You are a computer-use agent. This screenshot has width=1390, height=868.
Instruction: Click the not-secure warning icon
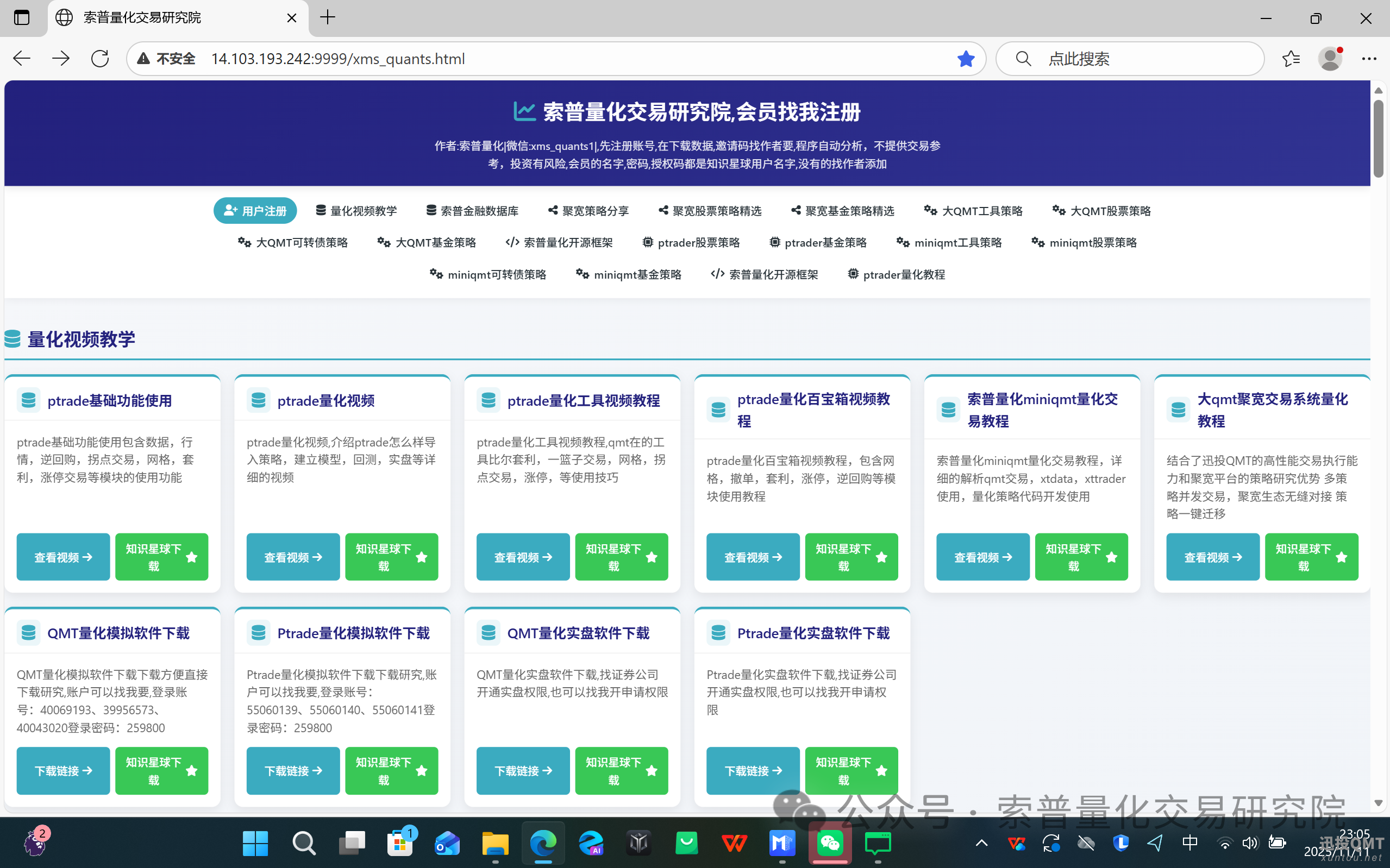click(x=143, y=59)
